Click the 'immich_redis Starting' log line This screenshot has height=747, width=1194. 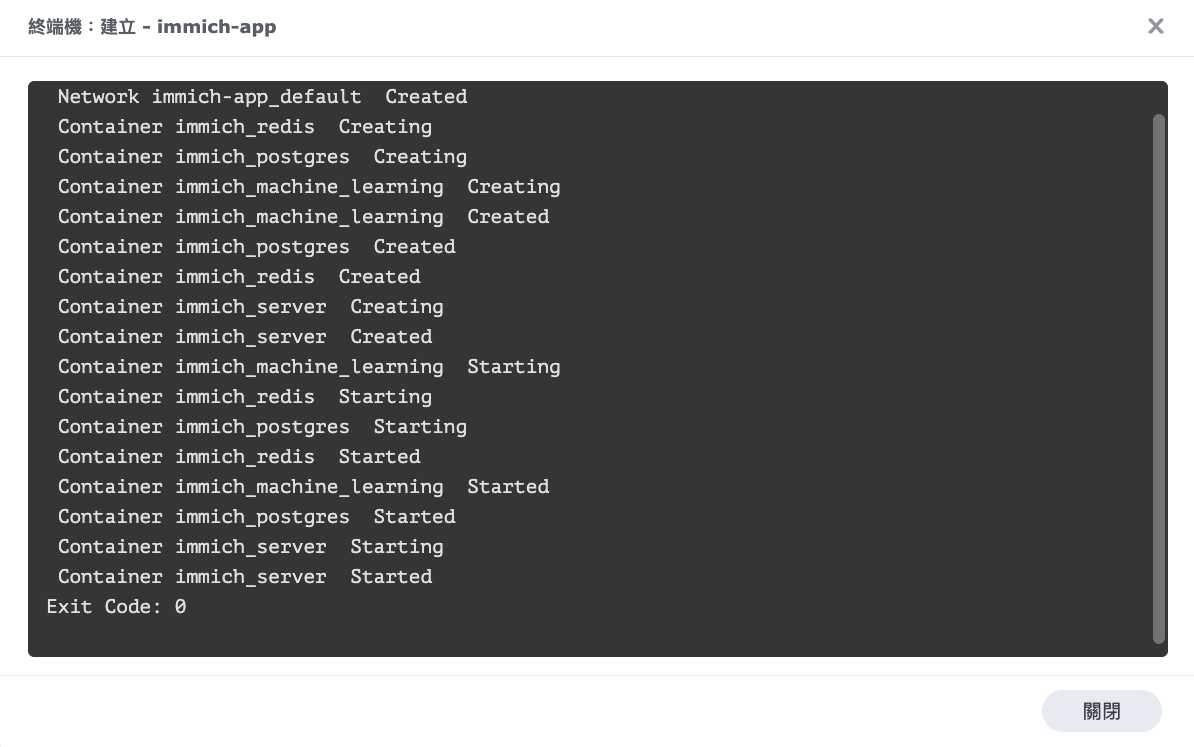pyautogui.click(x=244, y=397)
